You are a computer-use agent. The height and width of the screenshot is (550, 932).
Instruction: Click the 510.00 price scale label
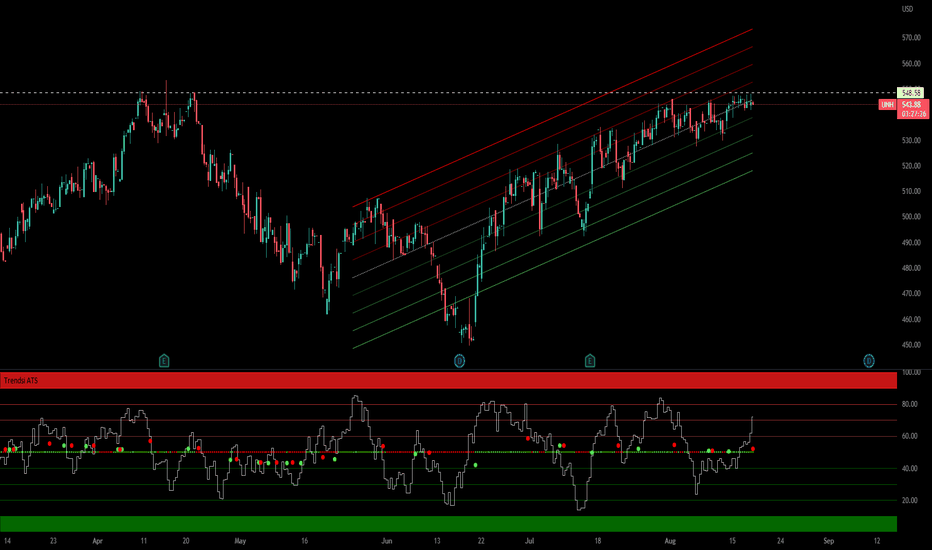pos(911,191)
